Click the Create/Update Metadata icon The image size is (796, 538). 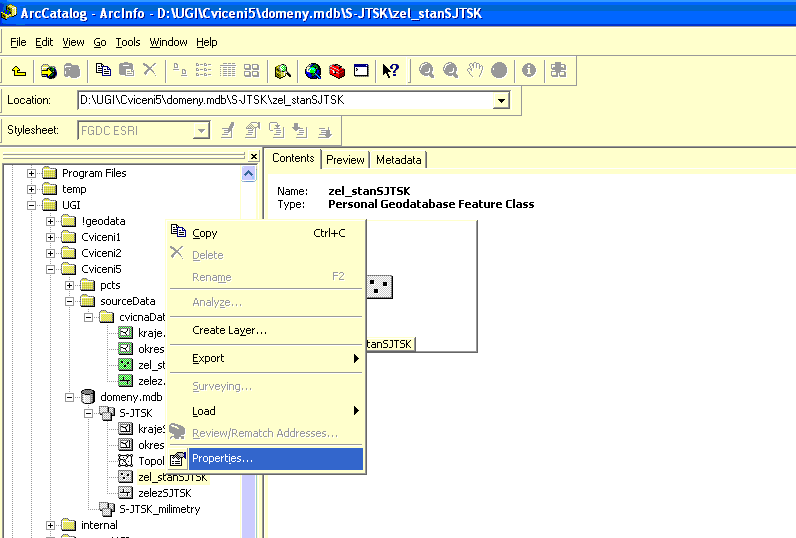tap(277, 130)
